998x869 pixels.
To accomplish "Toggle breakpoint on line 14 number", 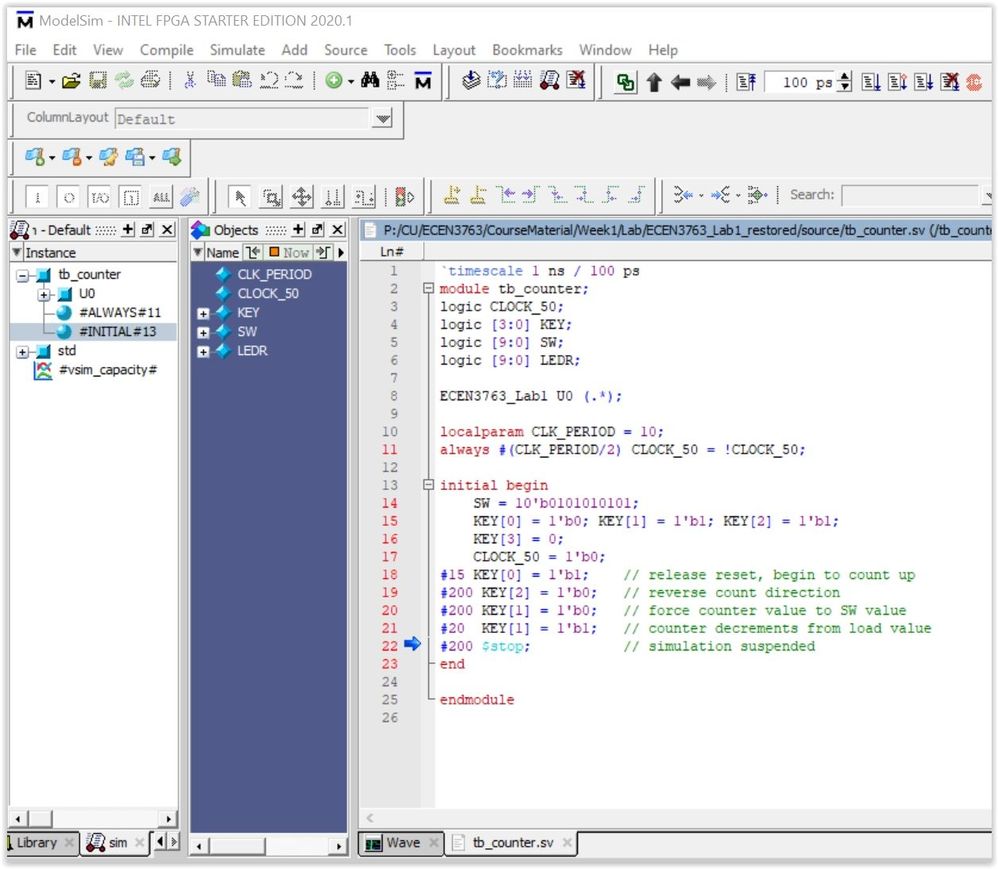I will tap(389, 503).
